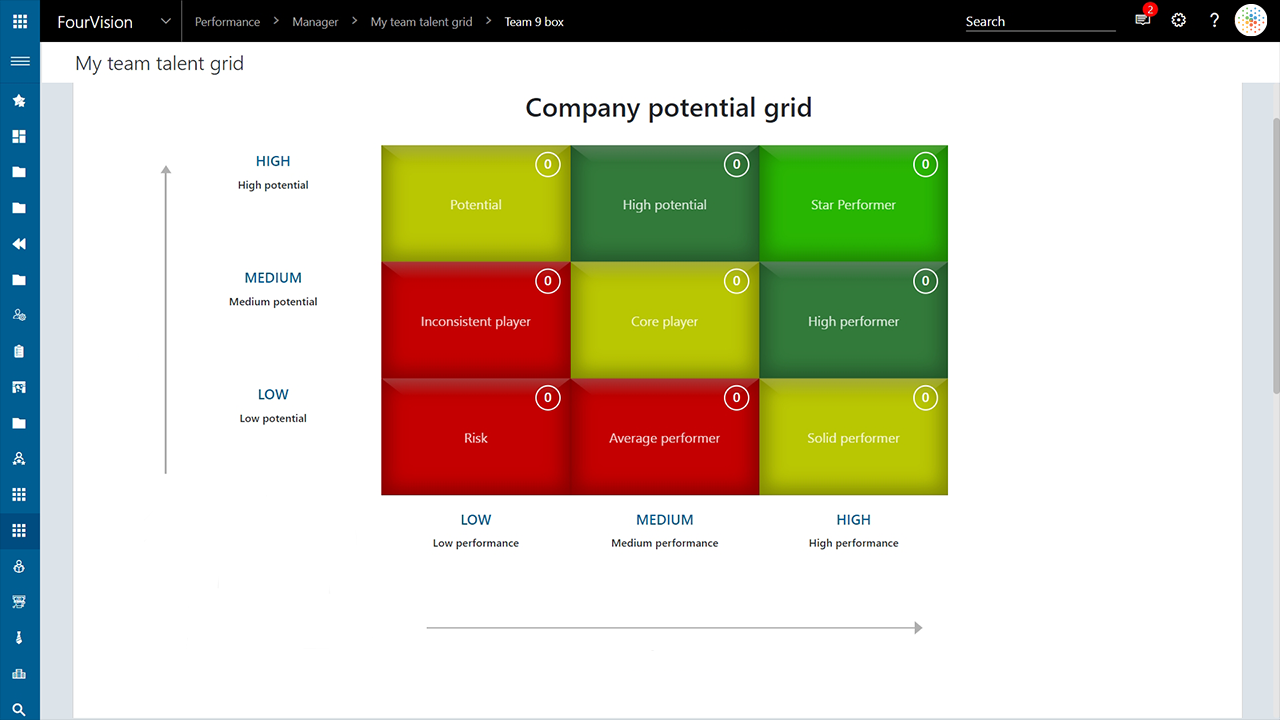This screenshot has height=720, width=1280.
Task: Click the count badge on Core player
Action: (736, 281)
